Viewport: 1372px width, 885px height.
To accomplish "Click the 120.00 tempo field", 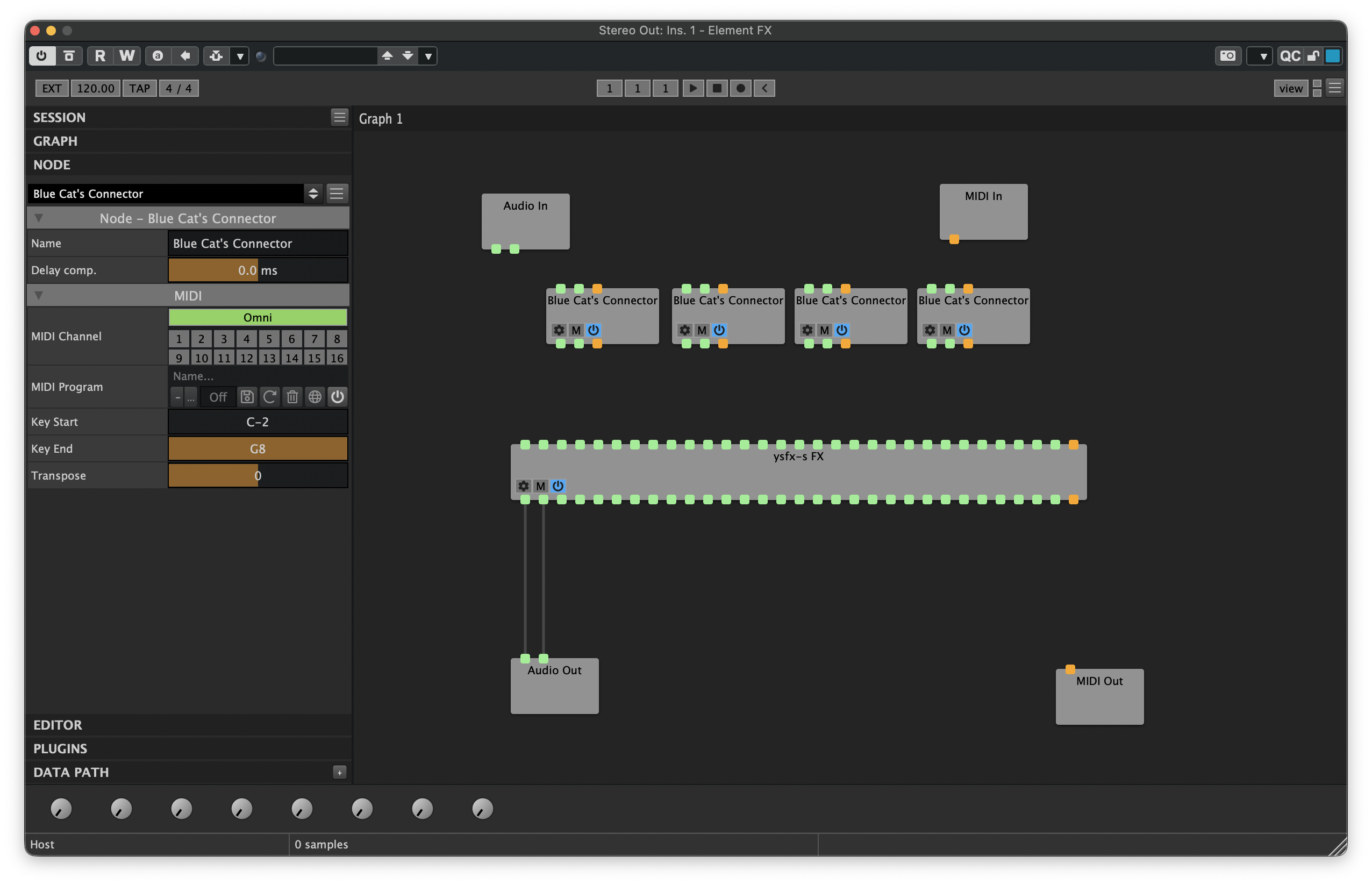I will coord(95,89).
